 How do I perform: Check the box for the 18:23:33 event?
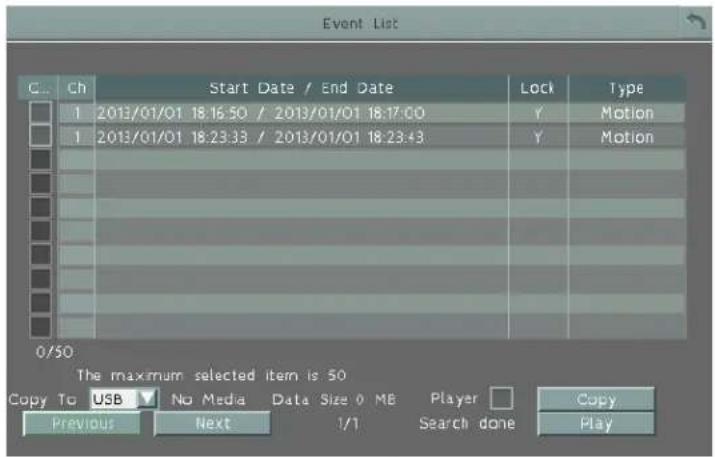pyautogui.click(x=41, y=136)
